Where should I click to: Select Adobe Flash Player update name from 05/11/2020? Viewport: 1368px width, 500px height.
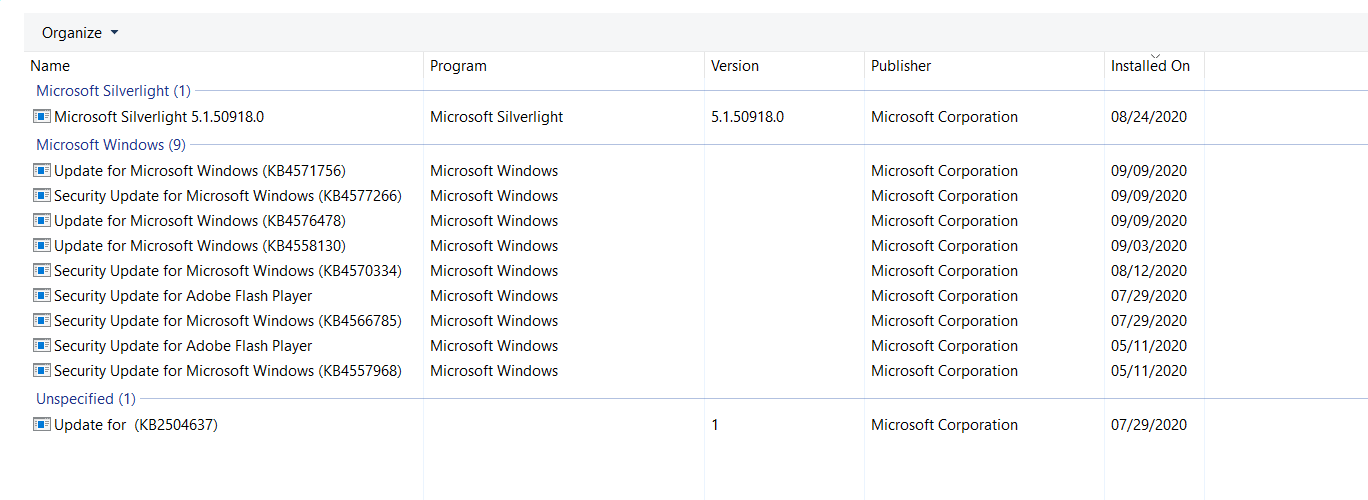click(183, 346)
